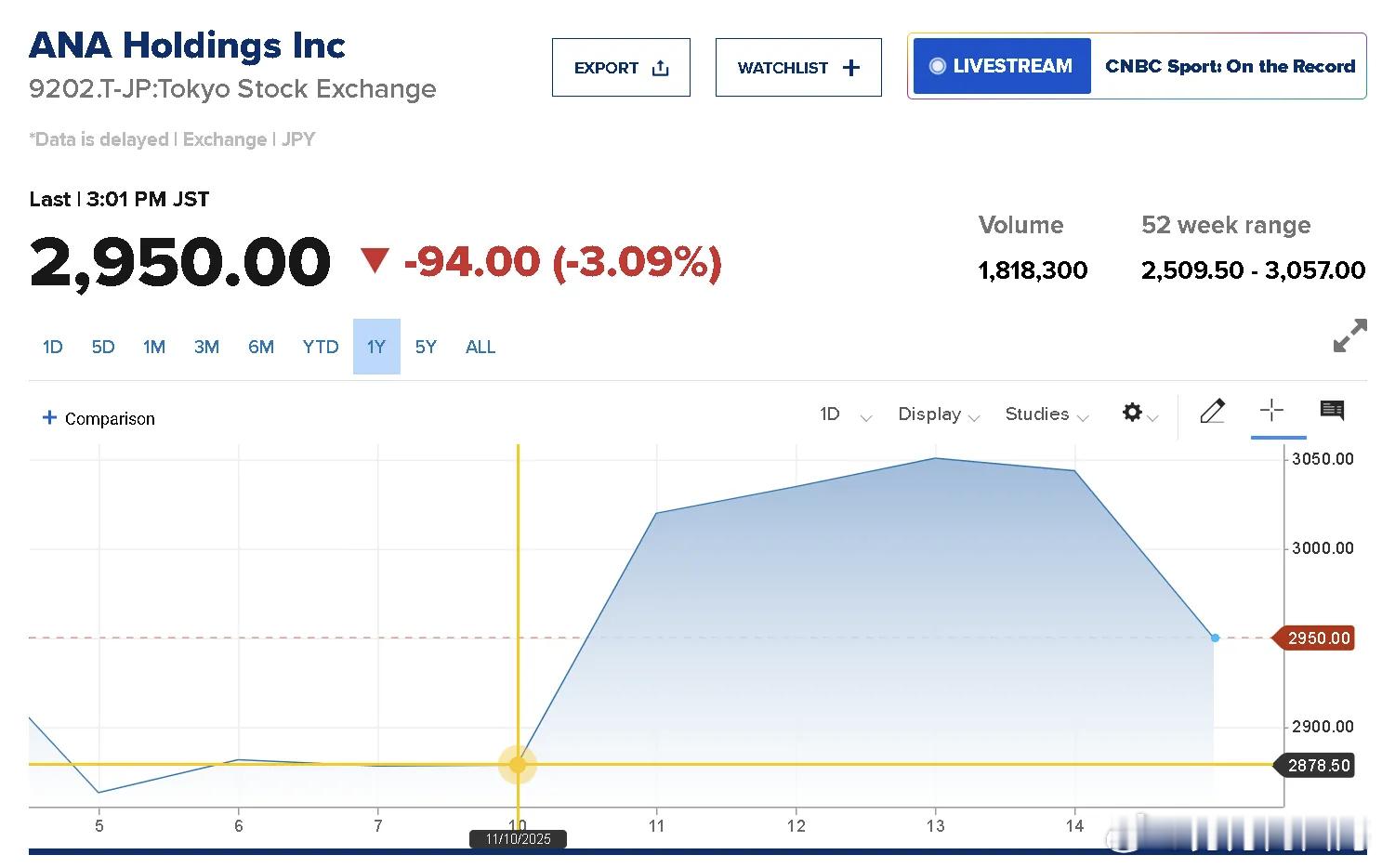Viewport: 1382px width, 868px height.
Task: Open the 1D interval dropdown
Action: point(845,414)
